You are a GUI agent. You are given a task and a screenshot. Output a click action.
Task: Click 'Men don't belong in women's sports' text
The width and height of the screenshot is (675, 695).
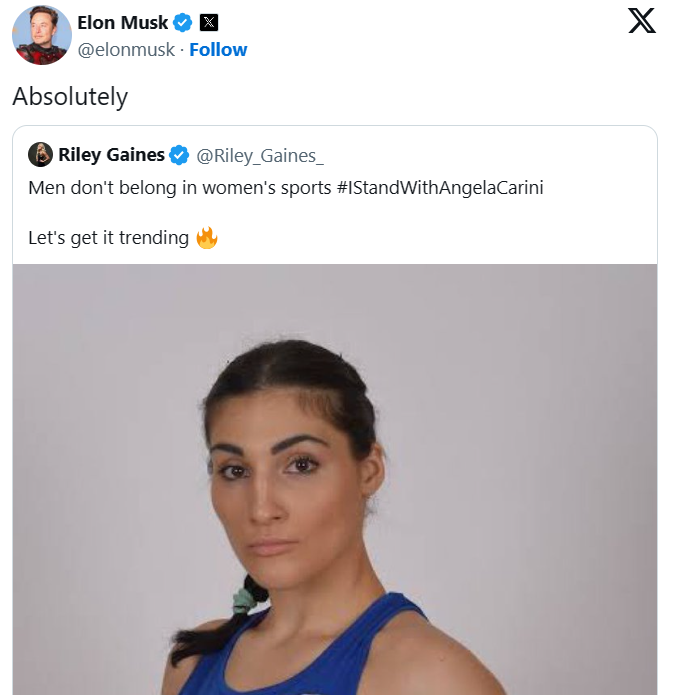[180, 187]
